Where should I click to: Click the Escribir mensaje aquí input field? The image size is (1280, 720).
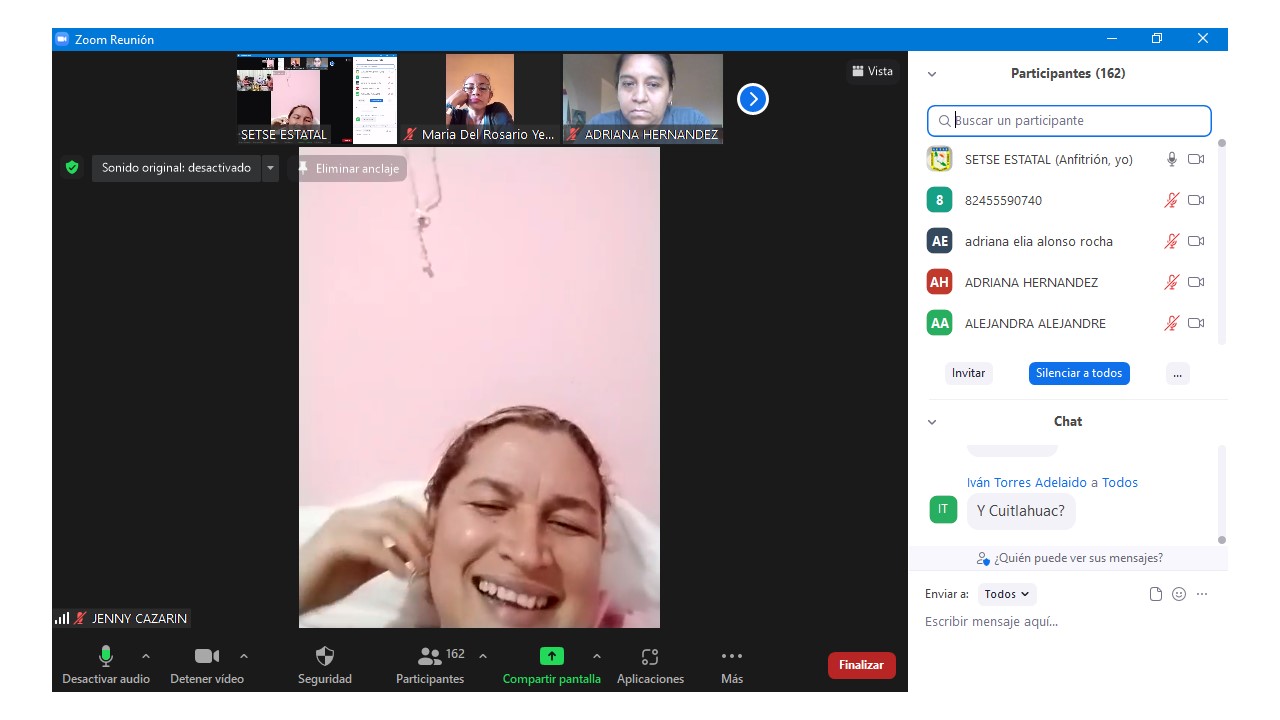click(x=1067, y=622)
